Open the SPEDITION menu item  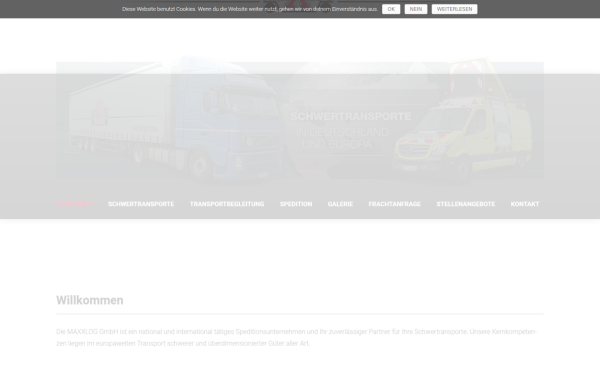(x=296, y=204)
